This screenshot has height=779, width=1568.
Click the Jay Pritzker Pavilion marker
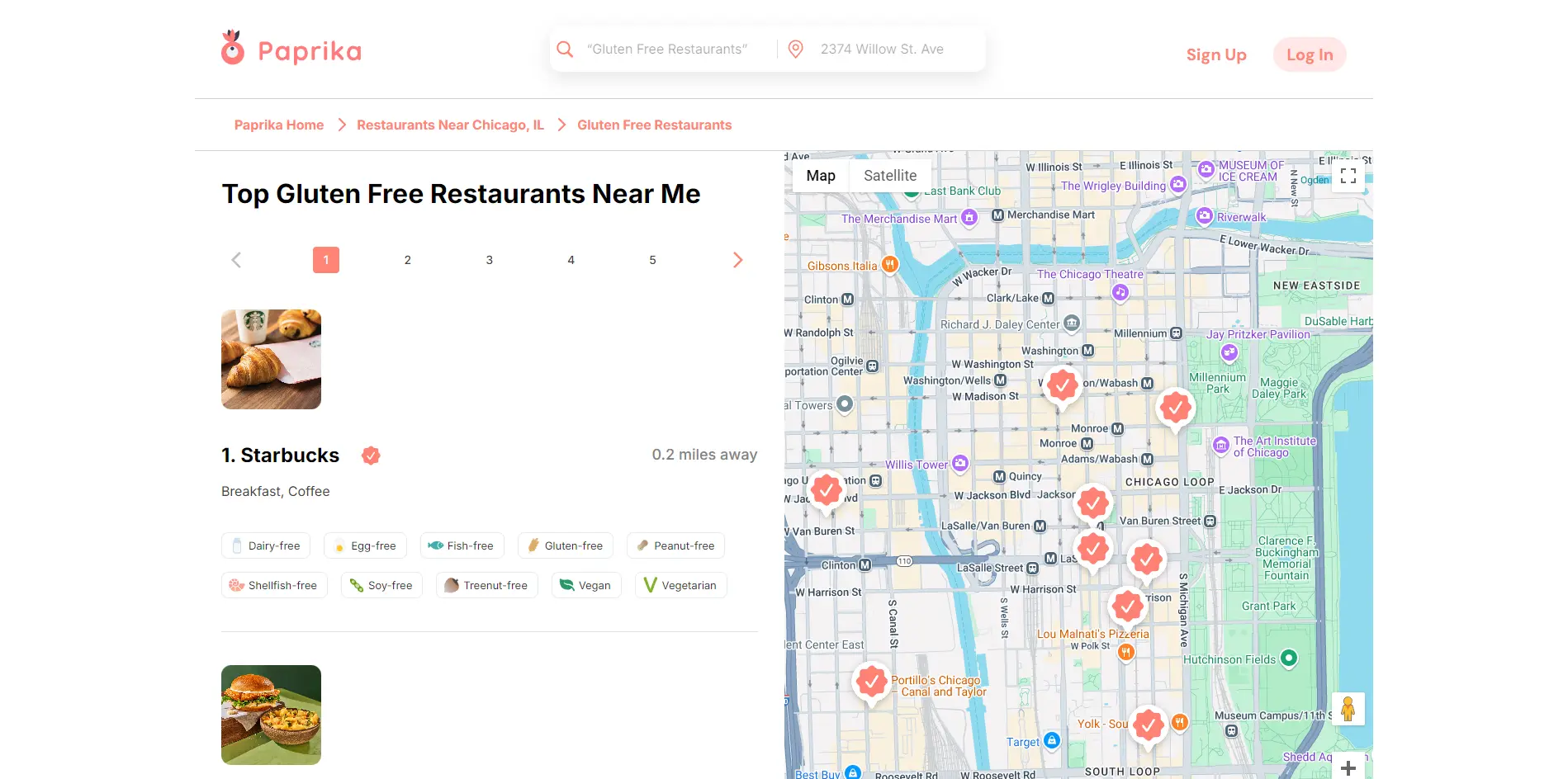coord(1229,352)
